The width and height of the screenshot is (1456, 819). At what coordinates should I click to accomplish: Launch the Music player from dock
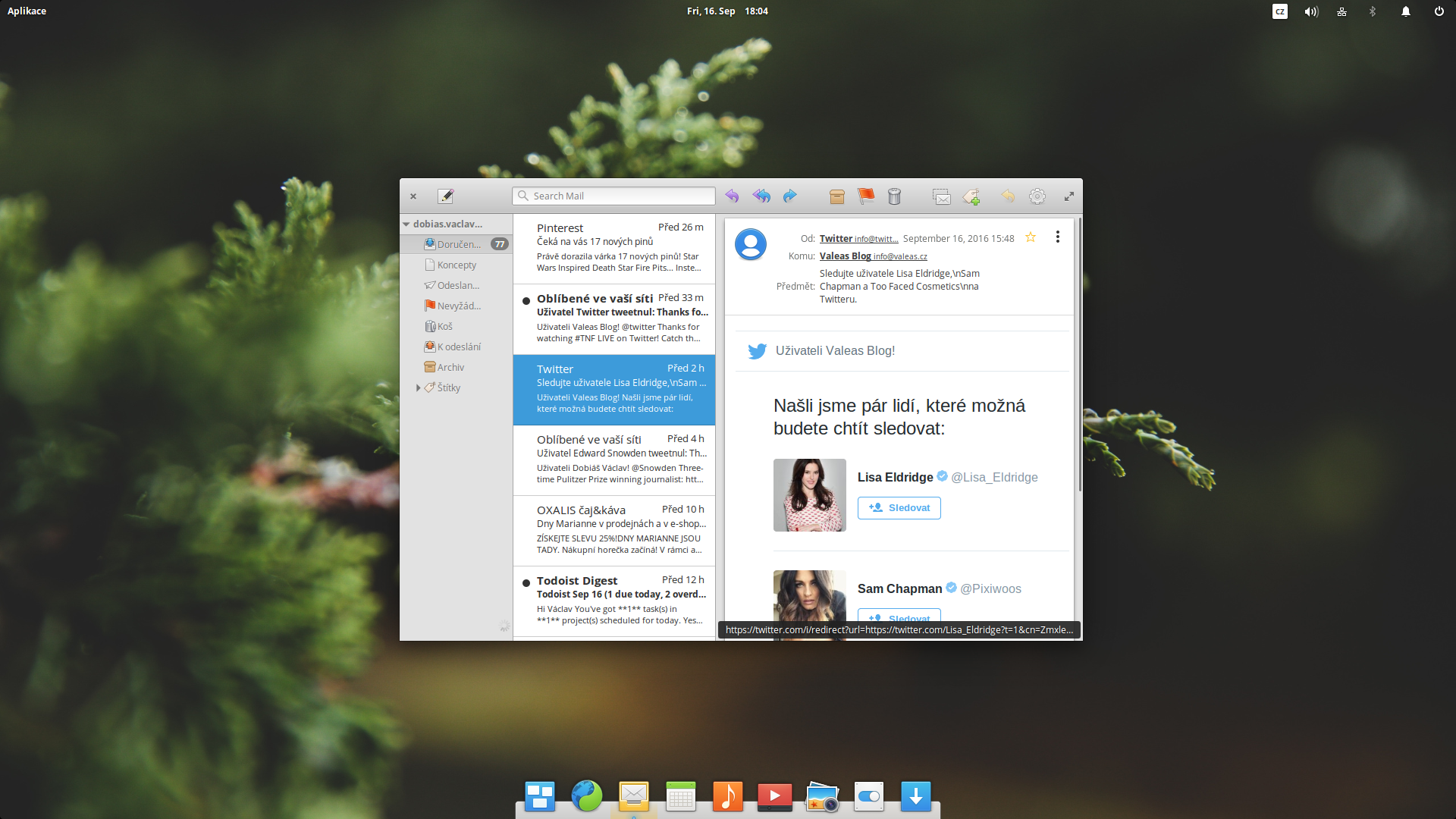click(x=728, y=796)
